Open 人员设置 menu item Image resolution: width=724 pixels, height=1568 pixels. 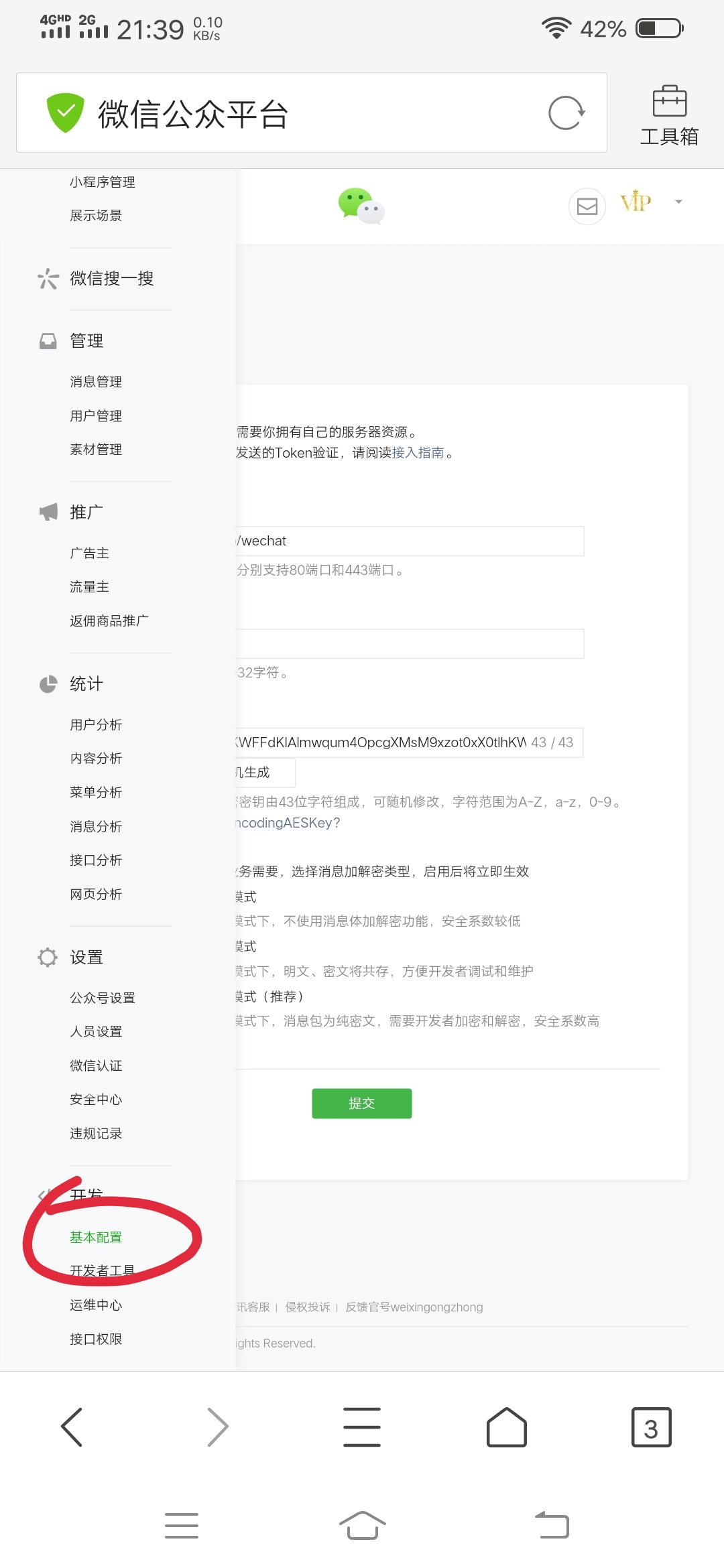(96, 1032)
